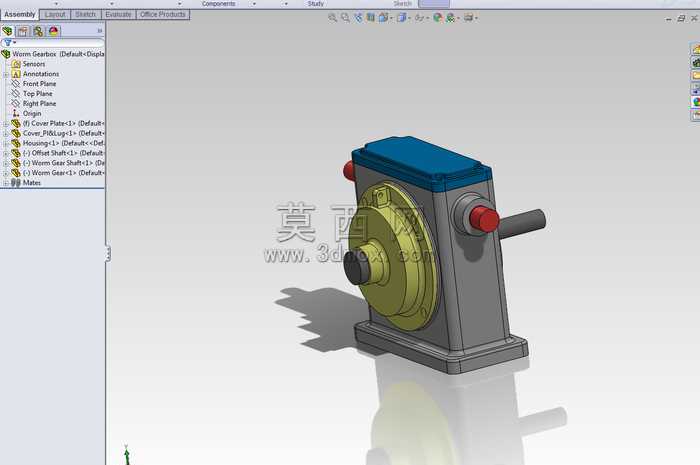700x465 pixels.
Task: Minimize the document window
Action: 668,19
